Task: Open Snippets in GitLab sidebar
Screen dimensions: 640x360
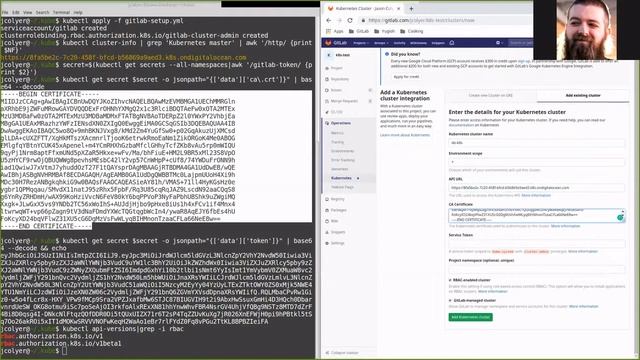Action: (x=335, y=232)
